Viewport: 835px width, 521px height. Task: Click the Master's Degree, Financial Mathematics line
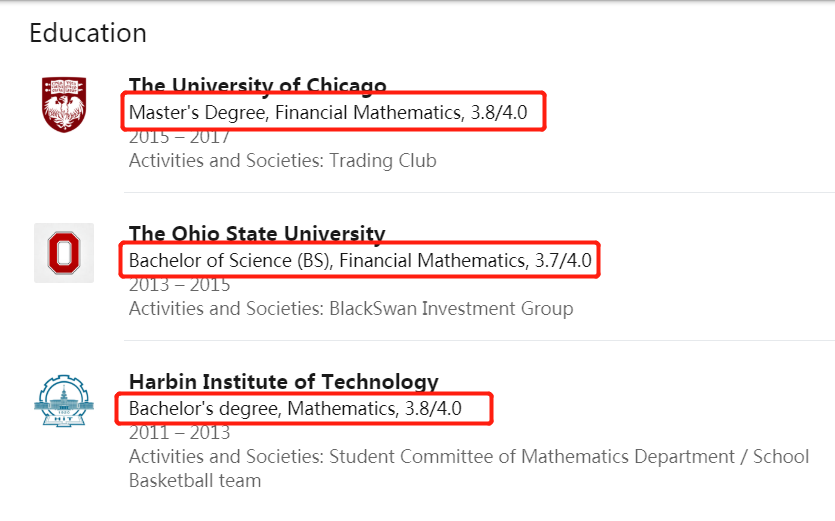[x=295, y=113]
